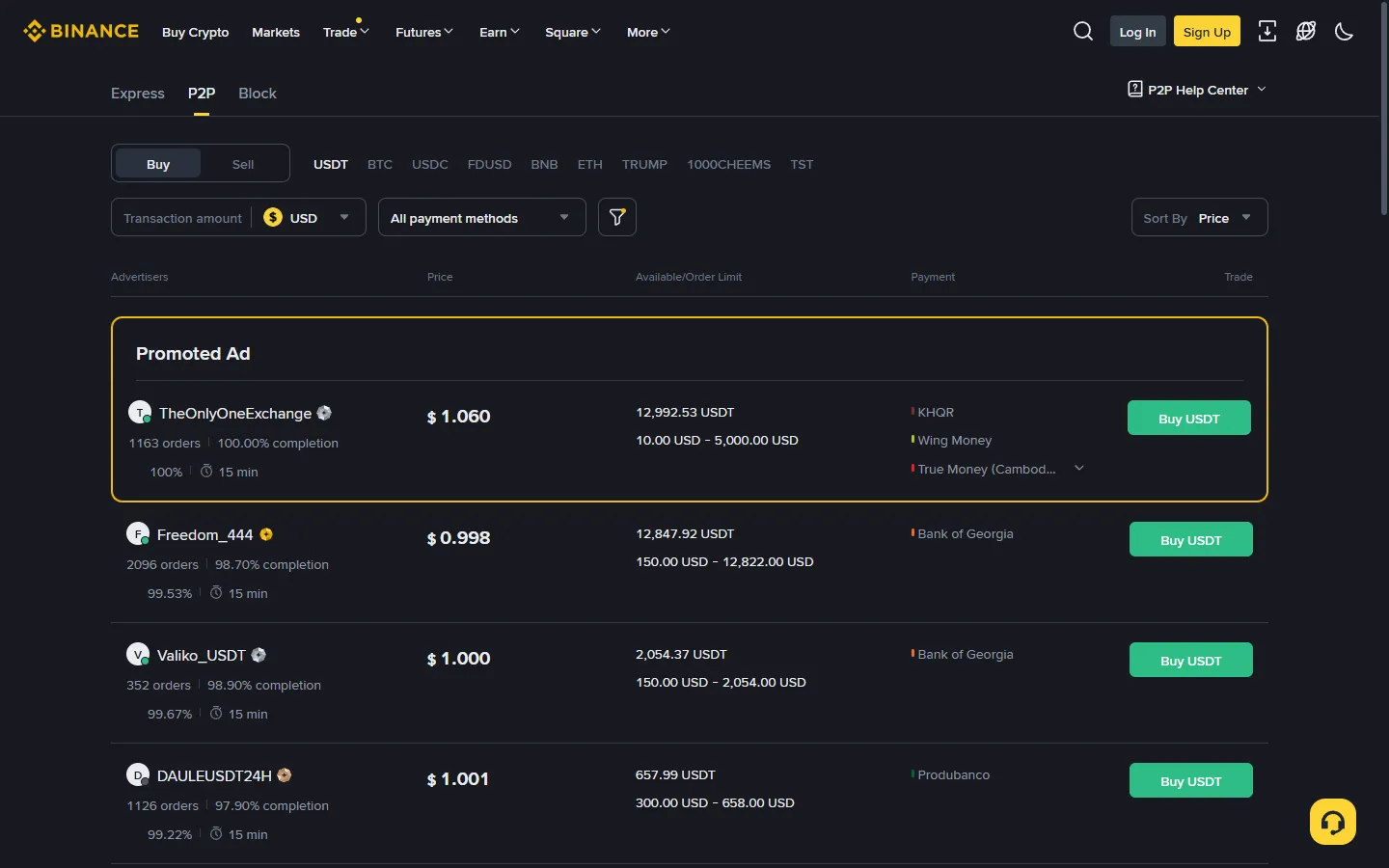Click the clock icon in Valiko_USDT row
The image size is (1389, 868).
coord(216,713)
